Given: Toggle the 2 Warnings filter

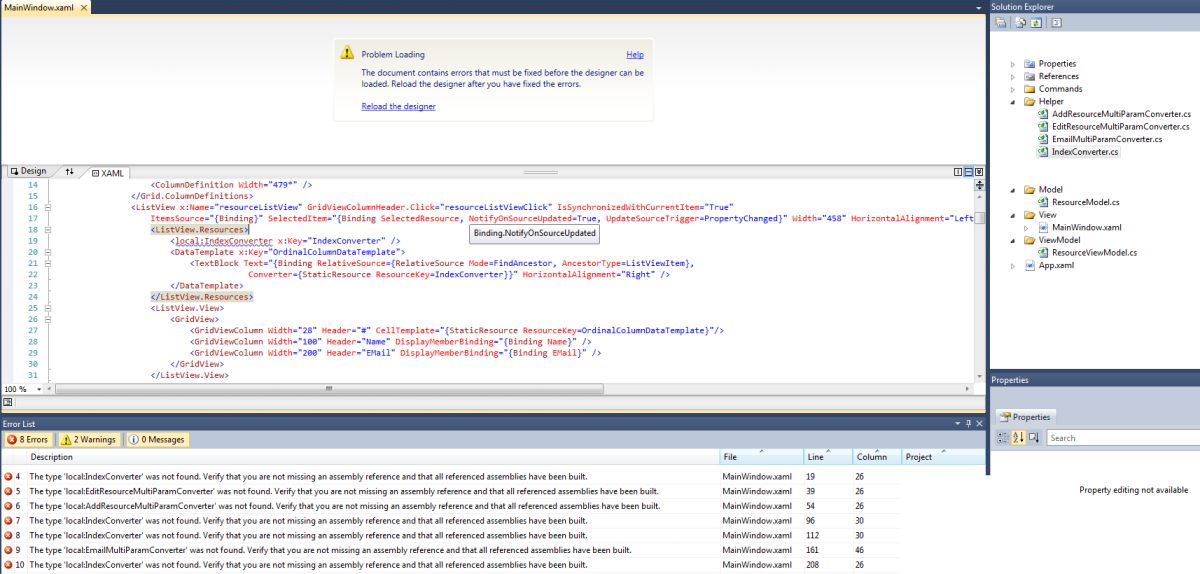Looking at the screenshot, I should click(x=88, y=439).
